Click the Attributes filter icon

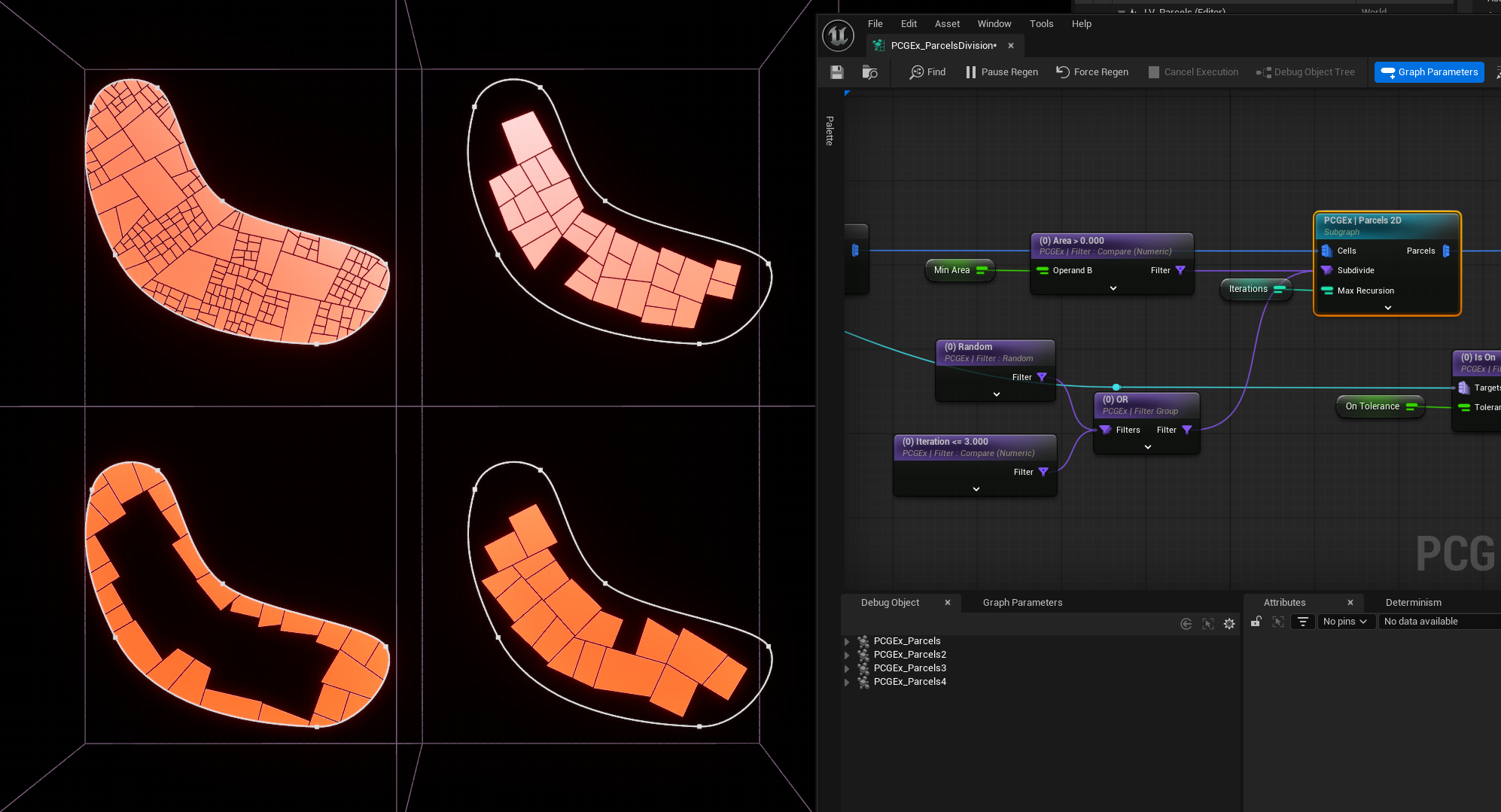[x=1302, y=622]
